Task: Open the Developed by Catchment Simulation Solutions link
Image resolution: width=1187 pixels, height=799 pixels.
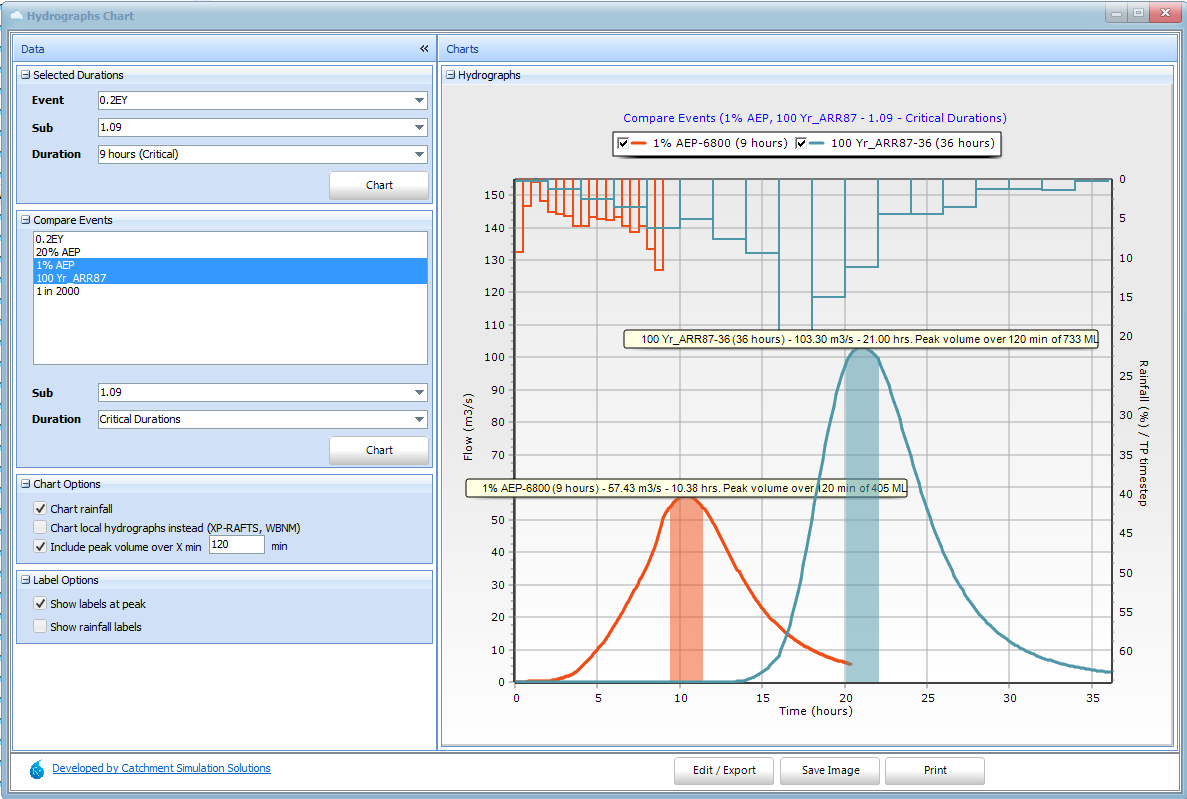Action: (x=161, y=768)
